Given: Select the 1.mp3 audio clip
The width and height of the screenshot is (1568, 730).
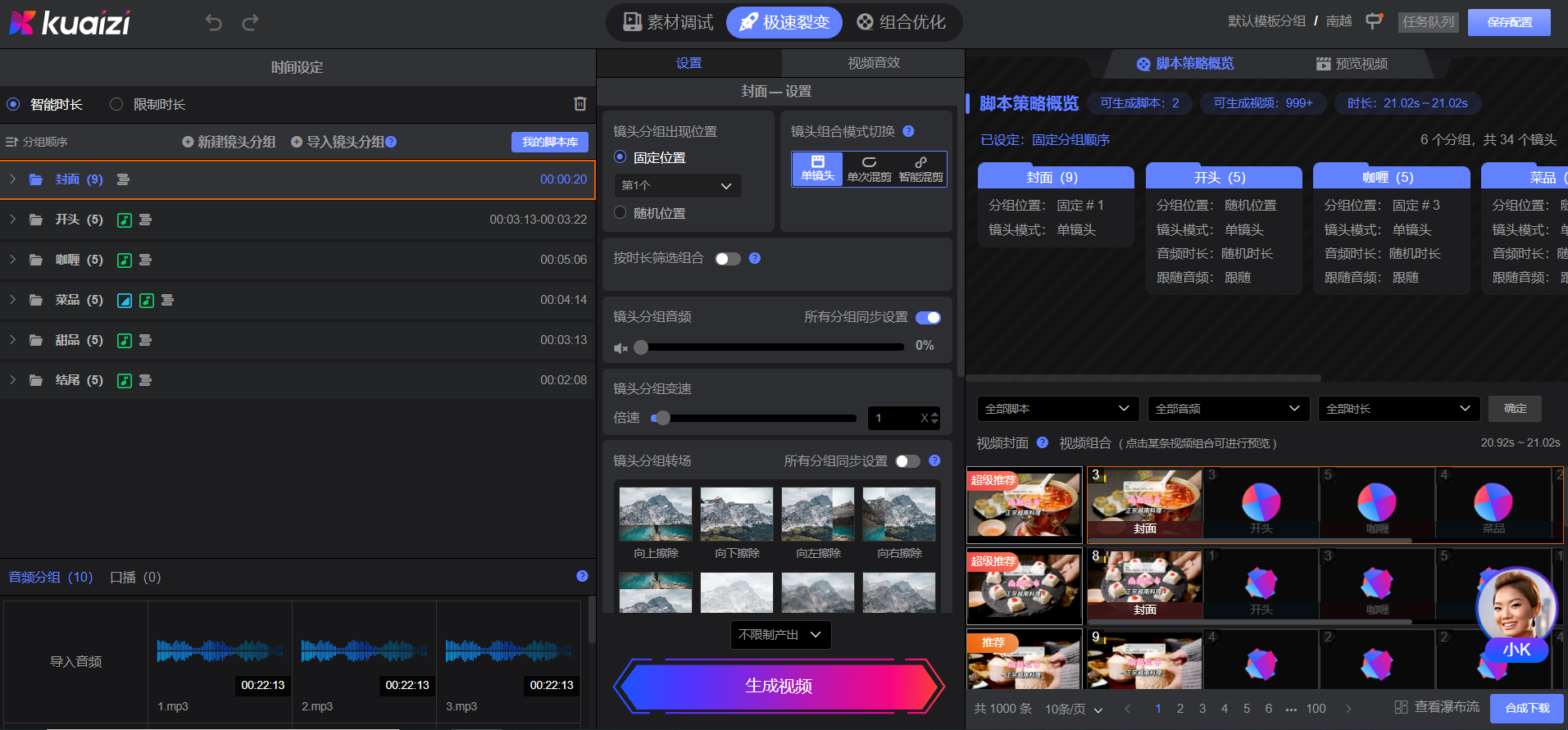Looking at the screenshot, I should (x=220, y=661).
